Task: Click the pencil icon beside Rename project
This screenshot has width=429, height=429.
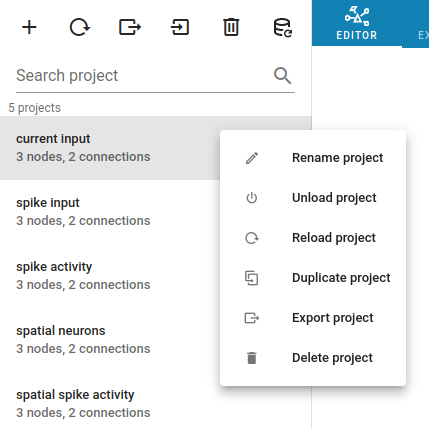Action: [252, 158]
